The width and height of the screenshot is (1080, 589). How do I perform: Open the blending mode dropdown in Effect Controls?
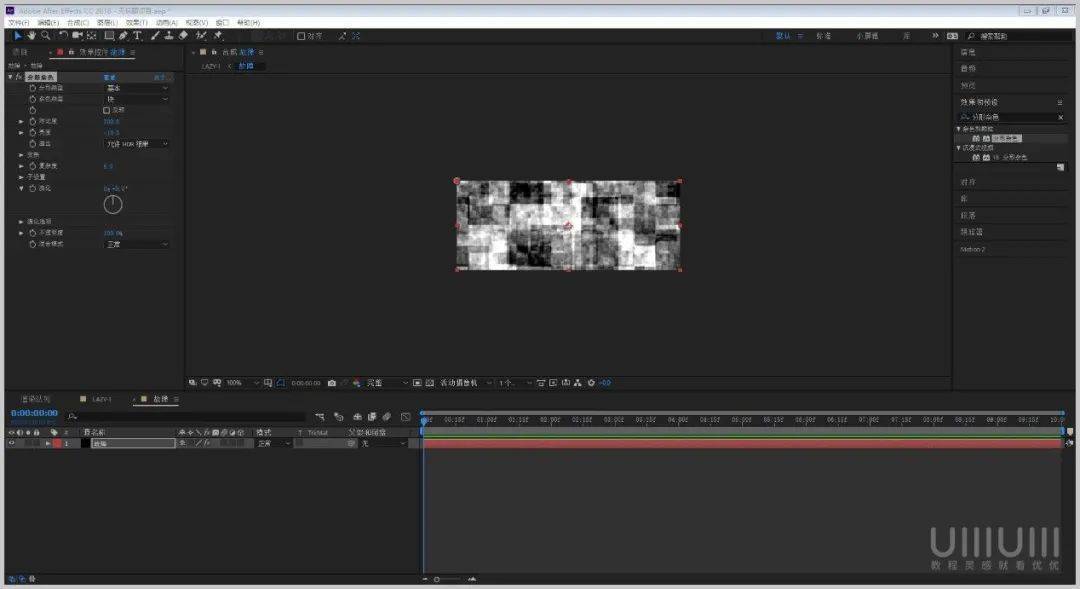[x=136, y=245]
